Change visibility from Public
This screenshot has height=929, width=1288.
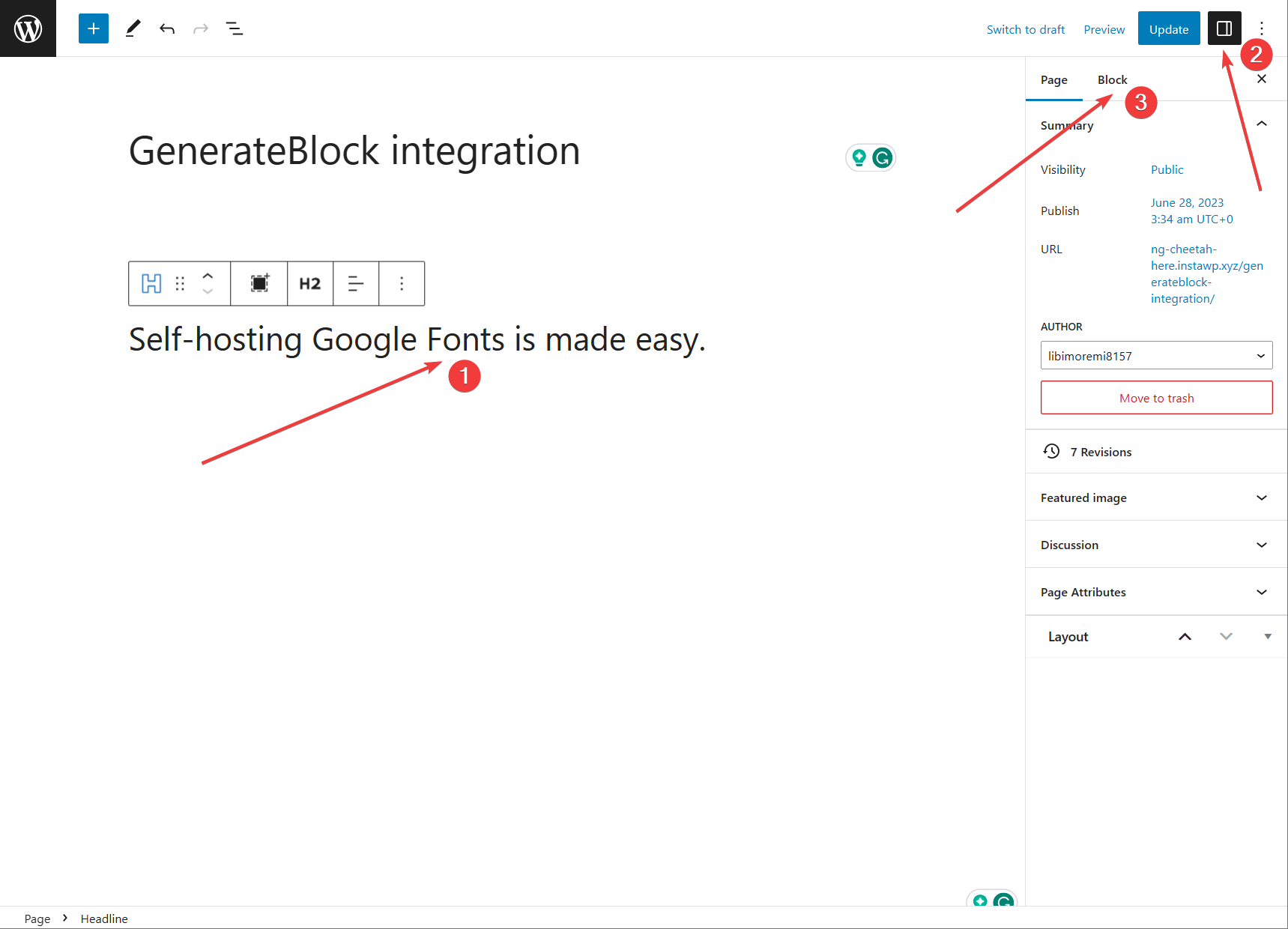pyautogui.click(x=1167, y=169)
